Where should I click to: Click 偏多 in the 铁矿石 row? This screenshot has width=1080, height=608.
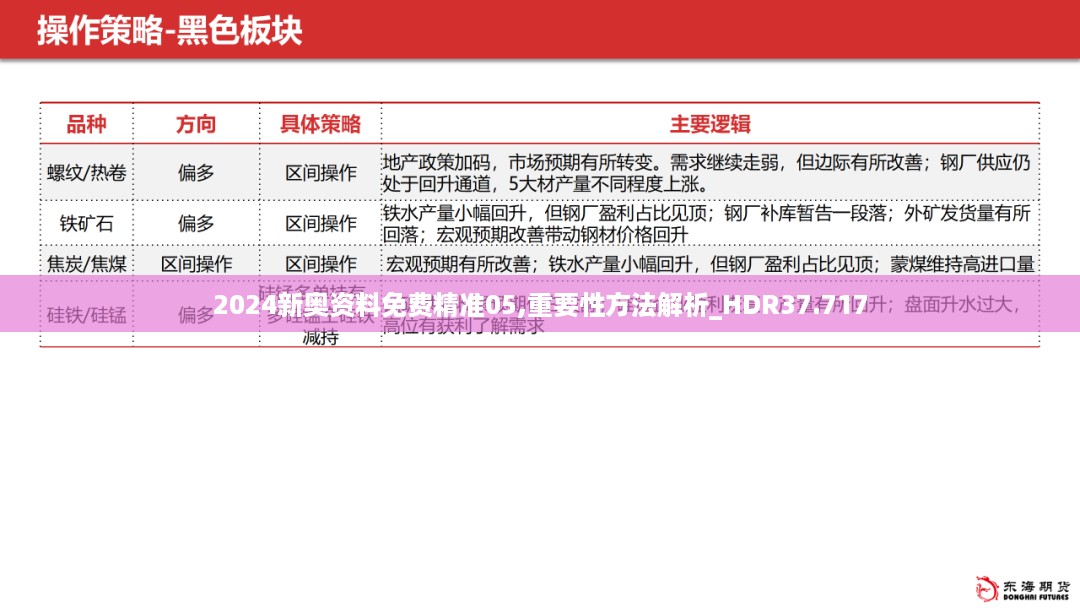coord(196,224)
